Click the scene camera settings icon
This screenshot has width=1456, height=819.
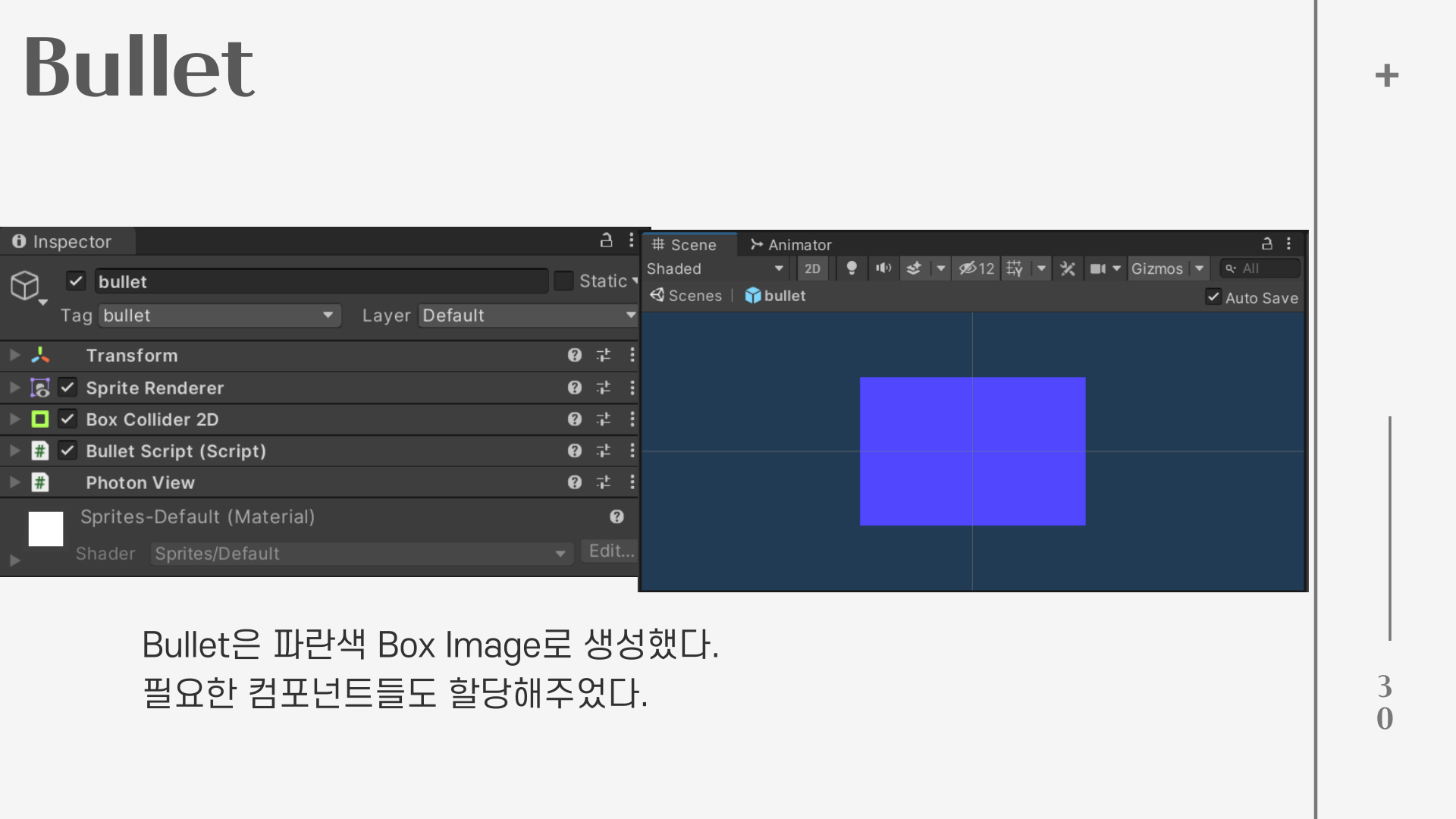coord(1097,268)
